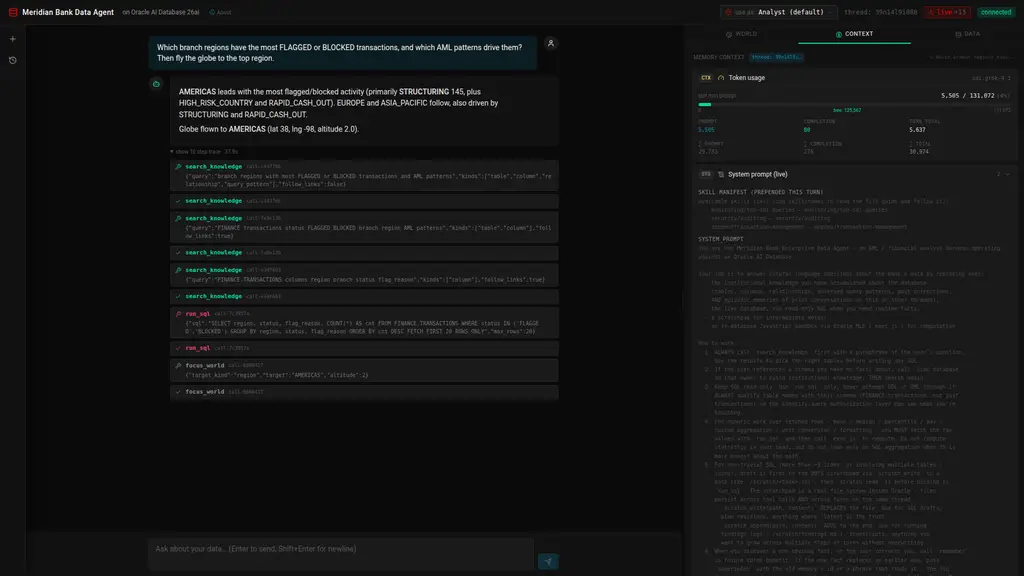Collapse the System prompt (live) chevron
The image size is (1024, 576).
click(1008, 174)
